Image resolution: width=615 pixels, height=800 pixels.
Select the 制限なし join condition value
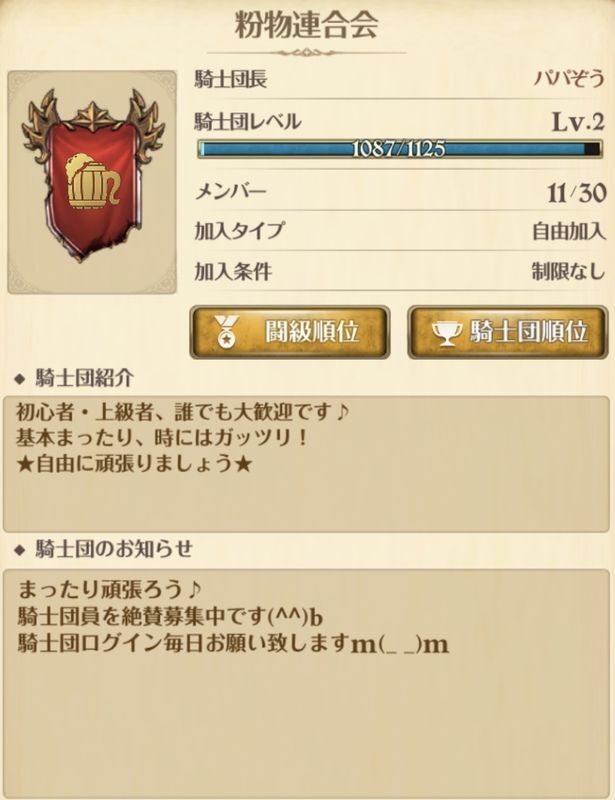click(x=569, y=271)
